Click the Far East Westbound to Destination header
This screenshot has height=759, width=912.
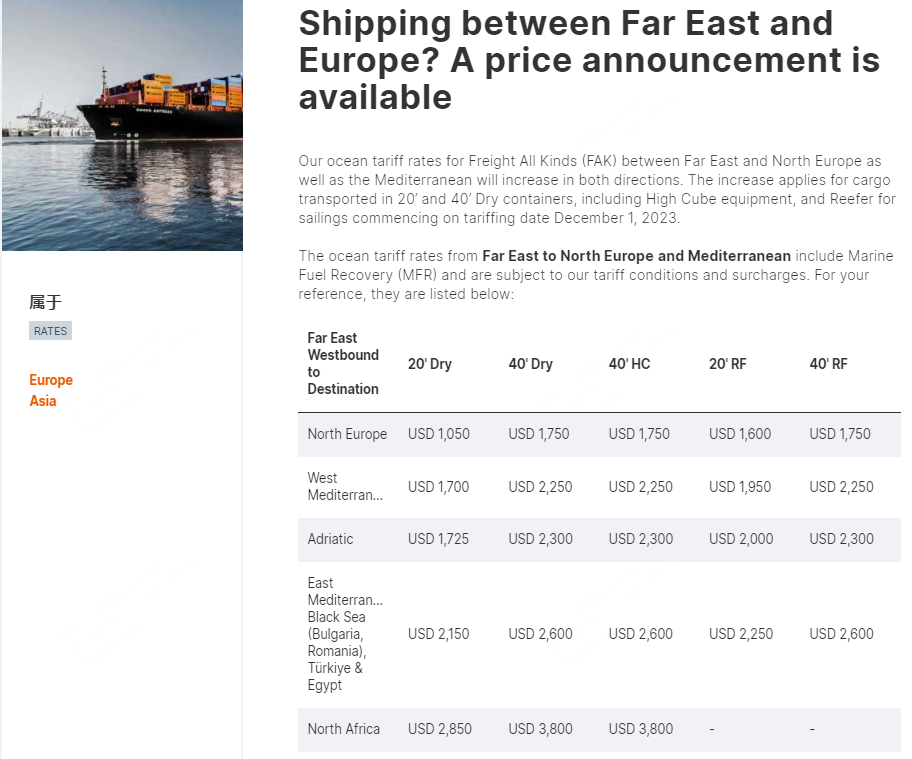[343, 363]
